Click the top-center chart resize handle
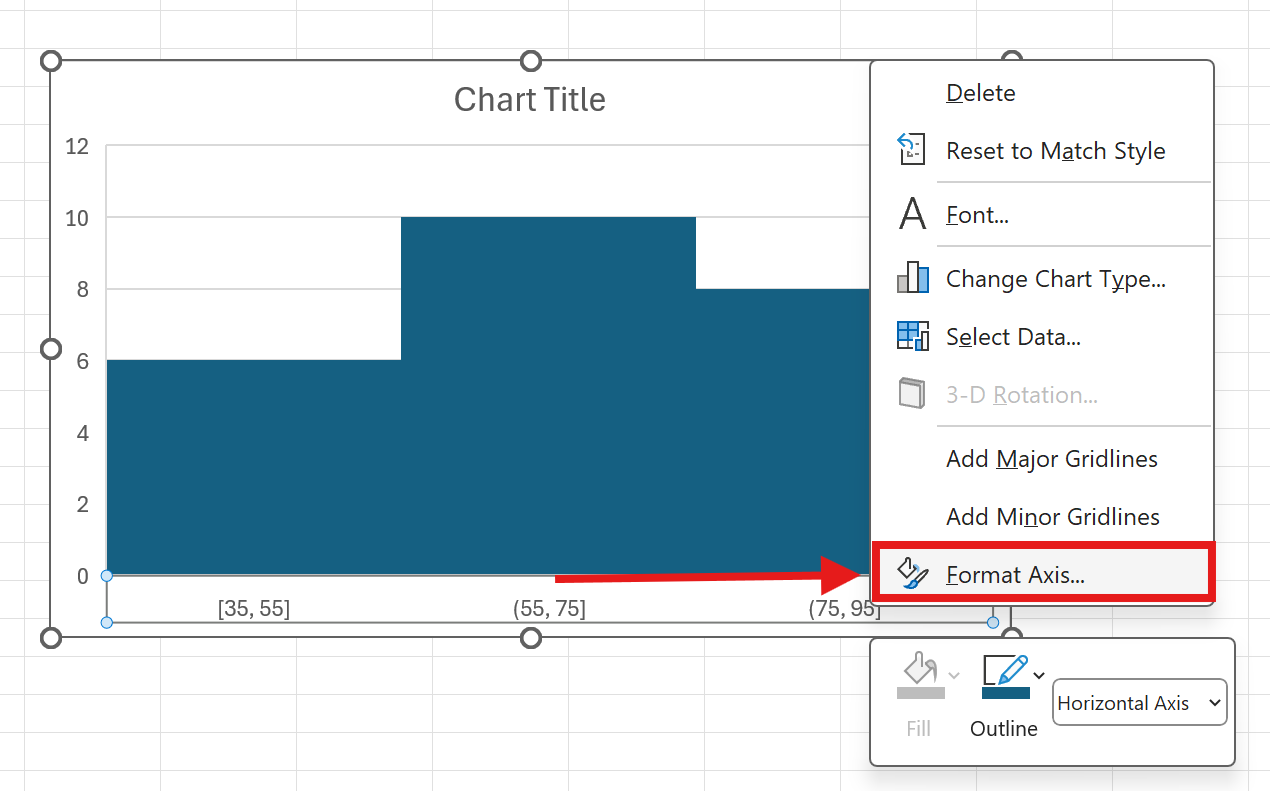The height and width of the screenshot is (791, 1270). [531, 61]
